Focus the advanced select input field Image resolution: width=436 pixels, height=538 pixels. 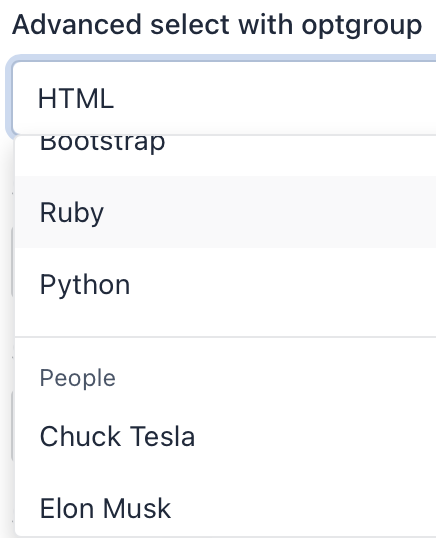coord(224,98)
